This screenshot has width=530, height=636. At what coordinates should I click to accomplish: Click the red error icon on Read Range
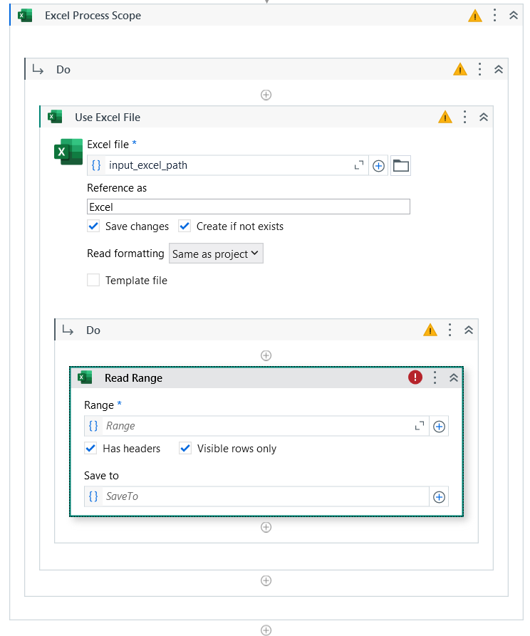[x=415, y=378]
